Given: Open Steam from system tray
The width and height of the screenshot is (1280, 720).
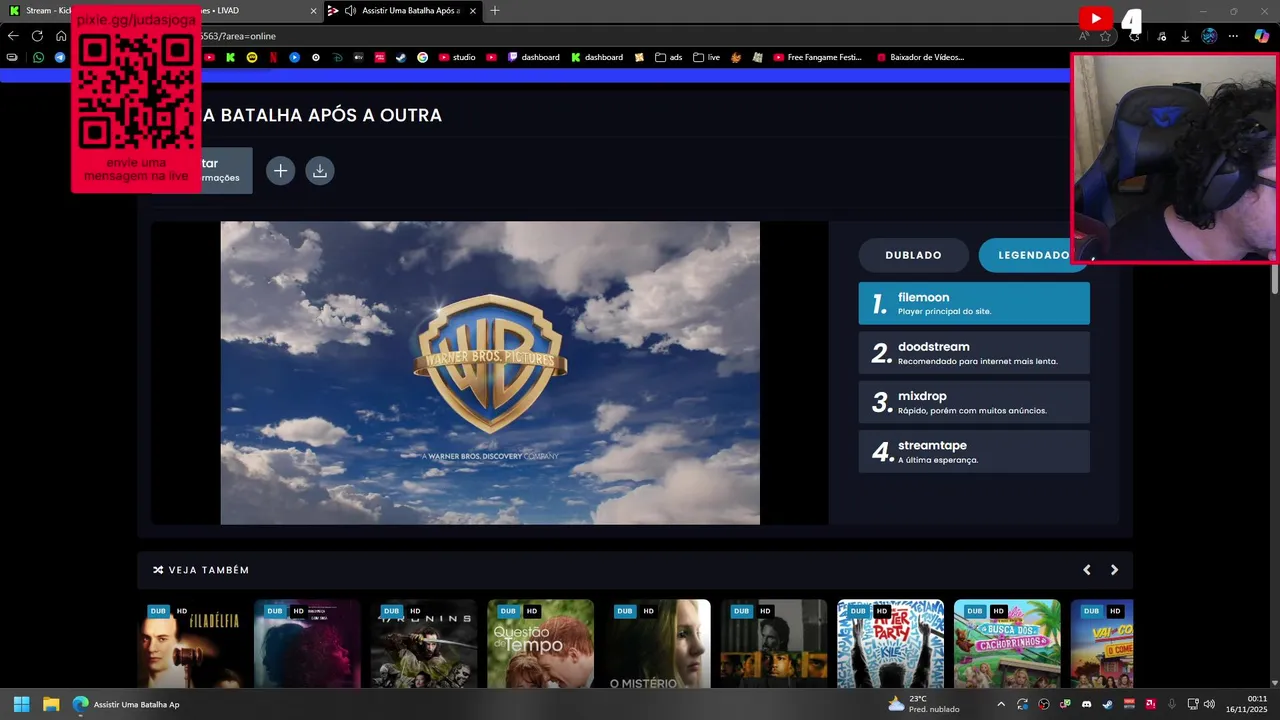Looking at the screenshot, I should click(x=1108, y=704).
